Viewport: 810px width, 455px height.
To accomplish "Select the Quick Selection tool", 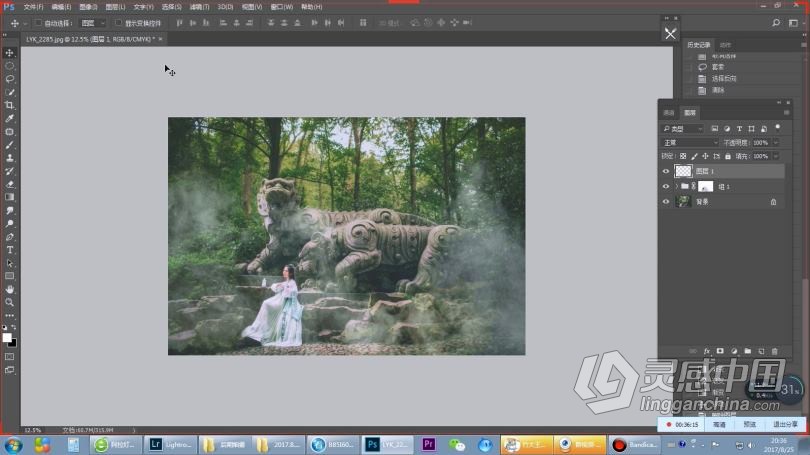I will point(9,92).
